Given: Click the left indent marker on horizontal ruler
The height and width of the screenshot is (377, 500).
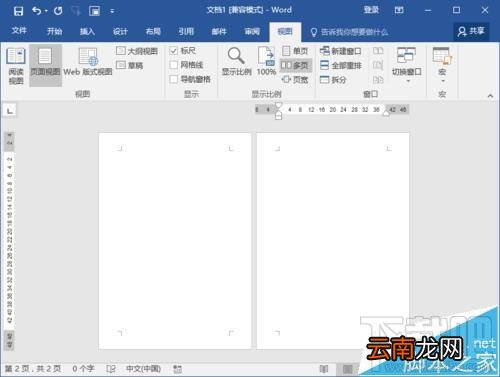Looking at the screenshot, I should [x=278, y=116].
